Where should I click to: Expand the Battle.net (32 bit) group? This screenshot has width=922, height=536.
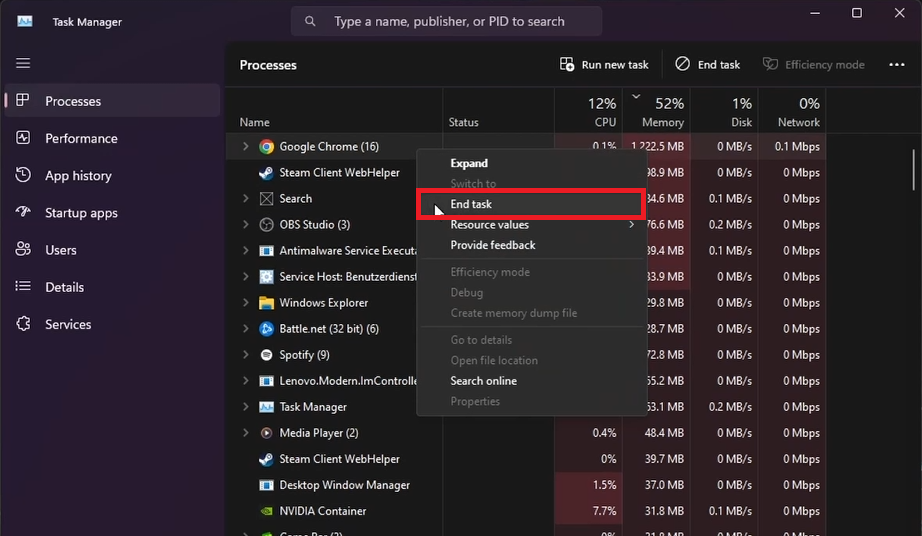point(246,329)
